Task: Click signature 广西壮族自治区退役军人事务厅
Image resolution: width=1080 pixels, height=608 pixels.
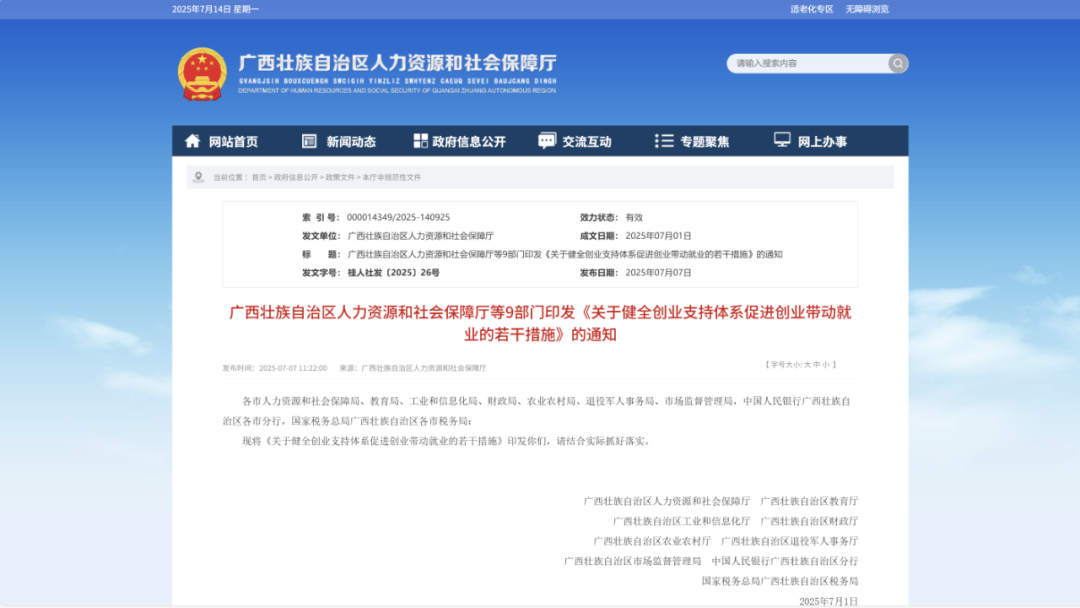Action: click(789, 541)
